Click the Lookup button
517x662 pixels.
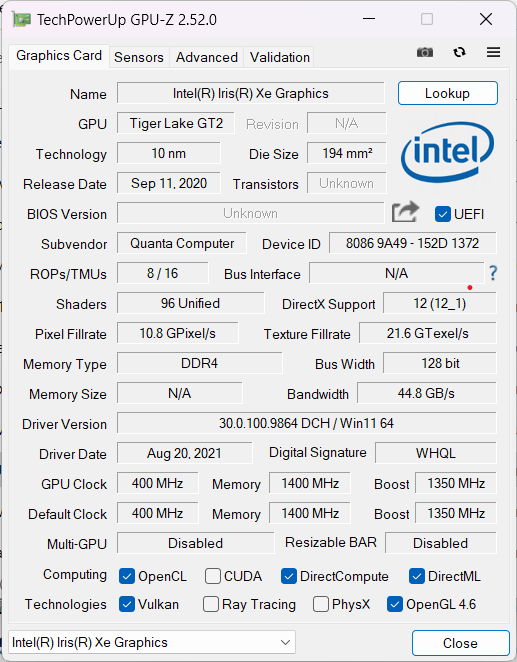447,93
